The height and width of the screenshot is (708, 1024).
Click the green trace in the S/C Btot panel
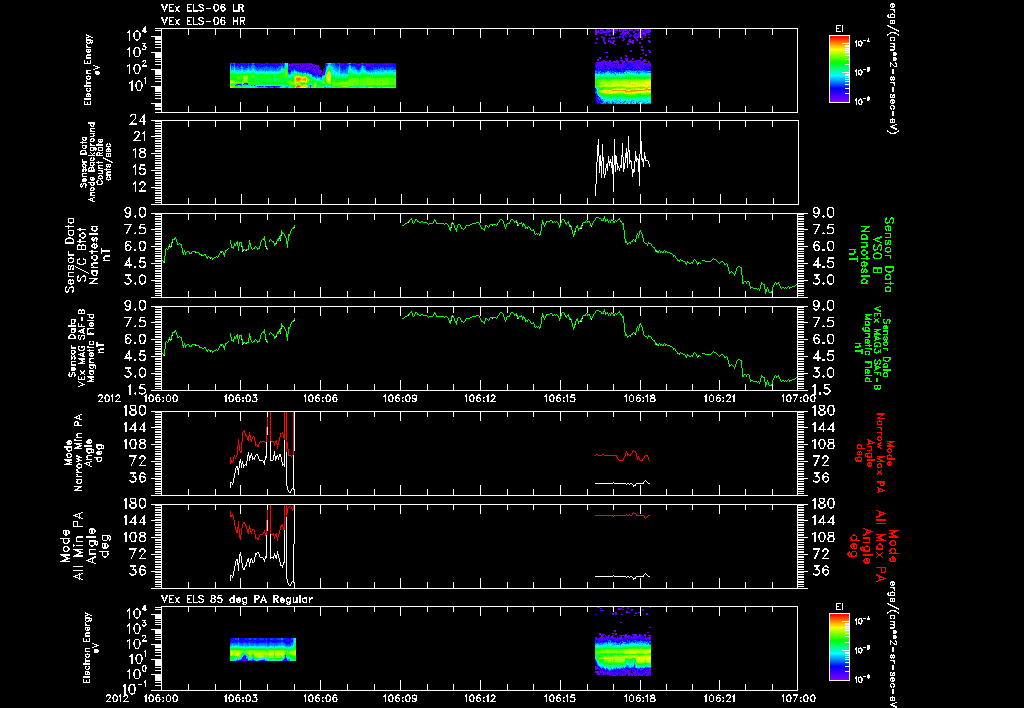pyautogui.click(x=479, y=255)
